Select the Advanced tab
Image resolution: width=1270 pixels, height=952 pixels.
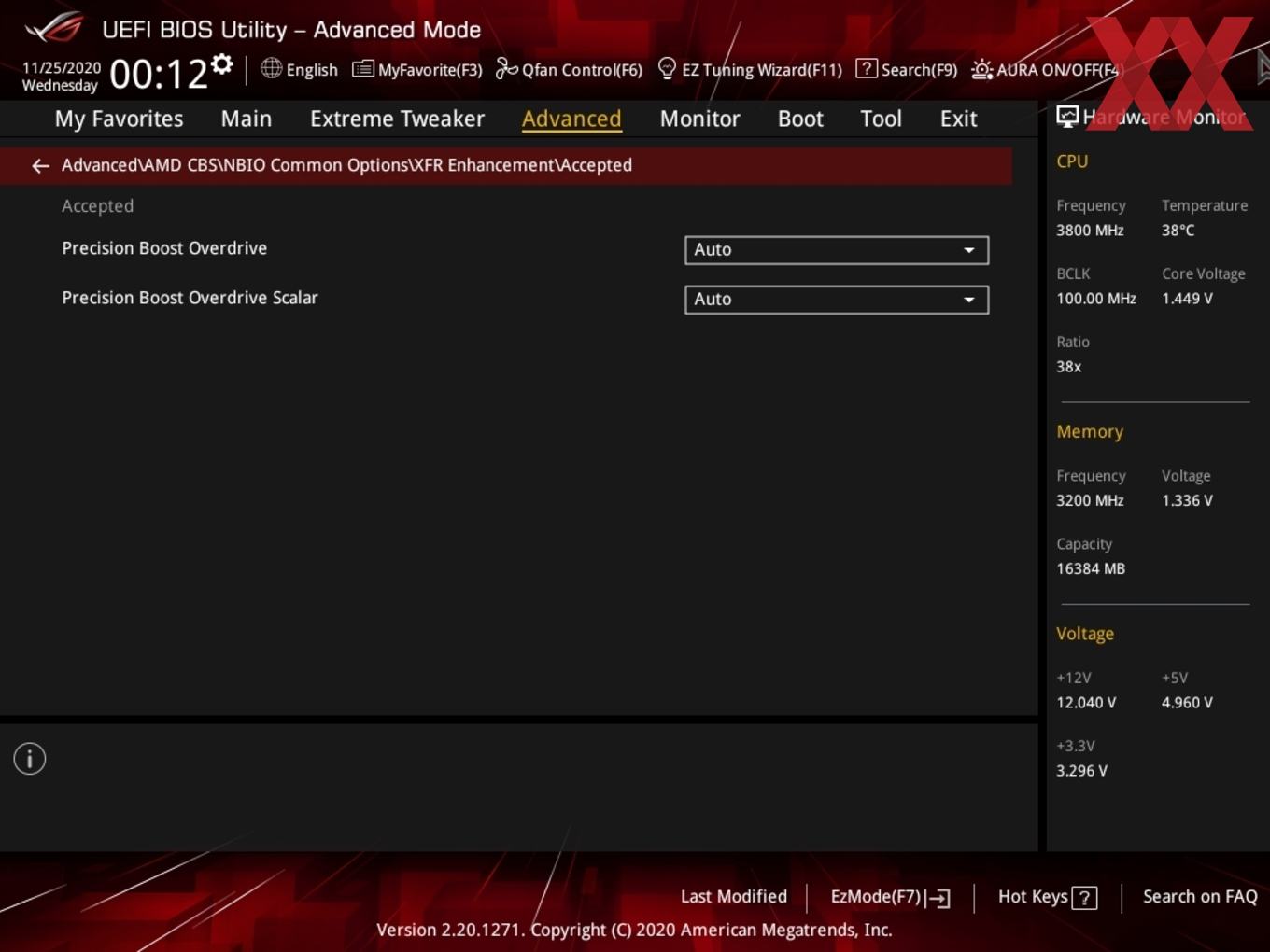571,119
